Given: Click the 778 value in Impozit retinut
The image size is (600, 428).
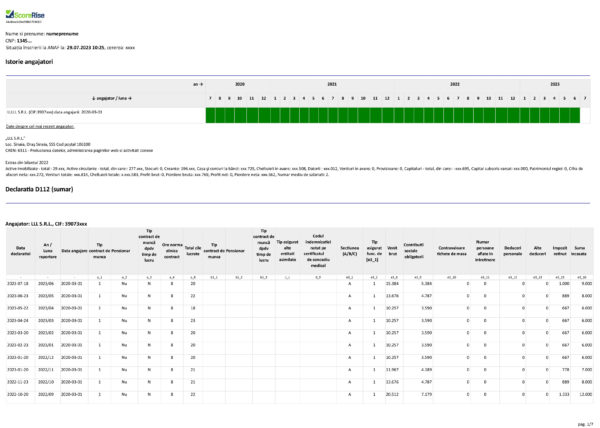Looking at the screenshot, I should [x=566, y=370].
